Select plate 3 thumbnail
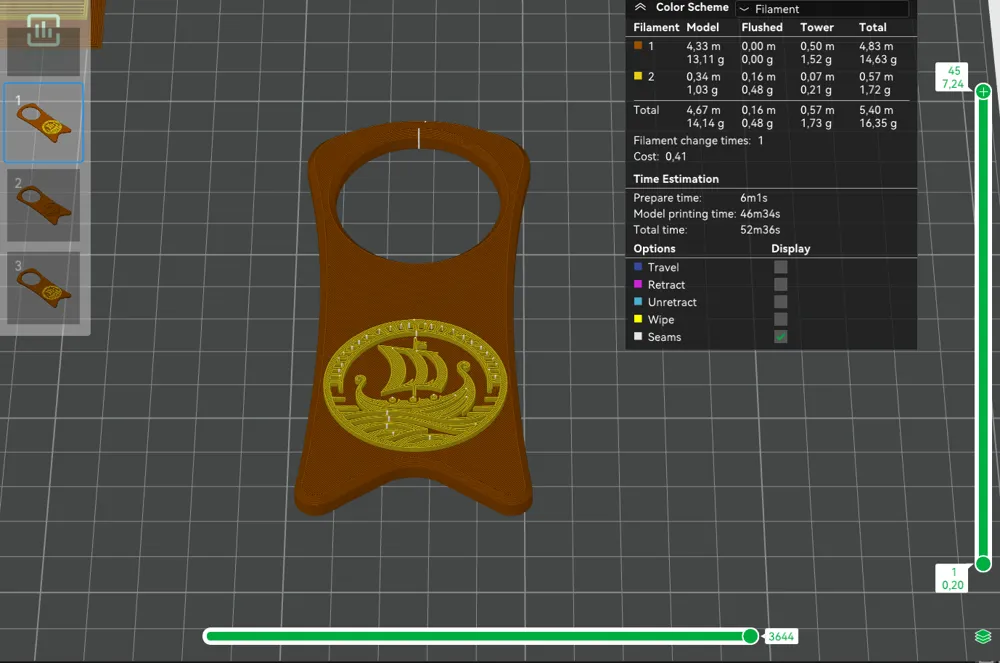 [43, 288]
